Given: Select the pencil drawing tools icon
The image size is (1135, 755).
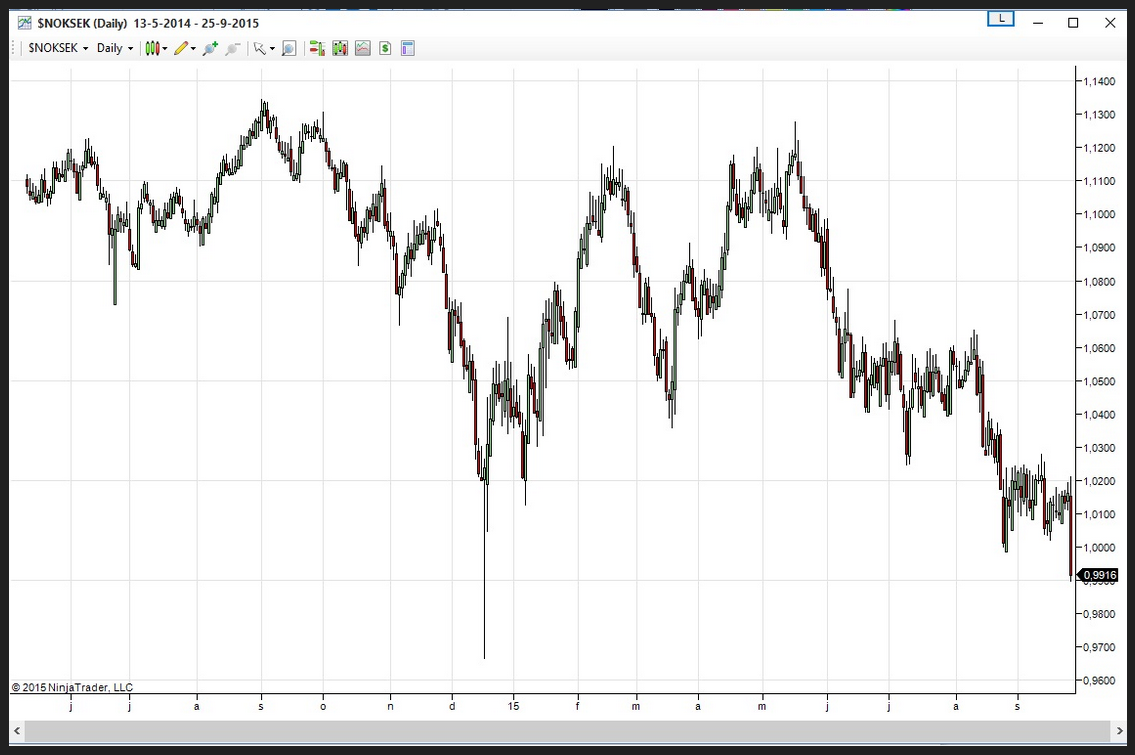Looking at the screenshot, I should pyautogui.click(x=180, y=48).
